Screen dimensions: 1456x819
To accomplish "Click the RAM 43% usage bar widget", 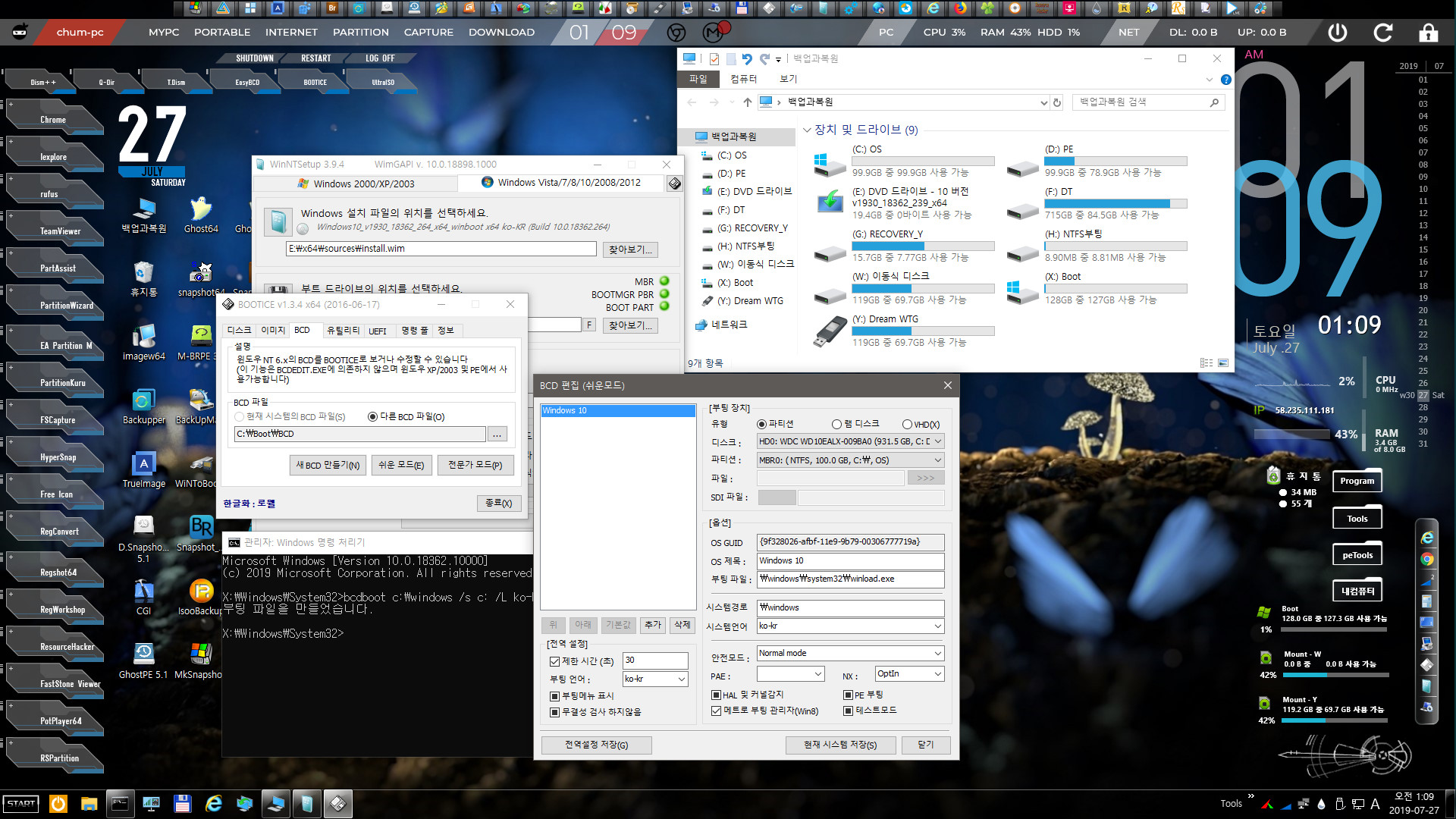I will coord(1292,435).
